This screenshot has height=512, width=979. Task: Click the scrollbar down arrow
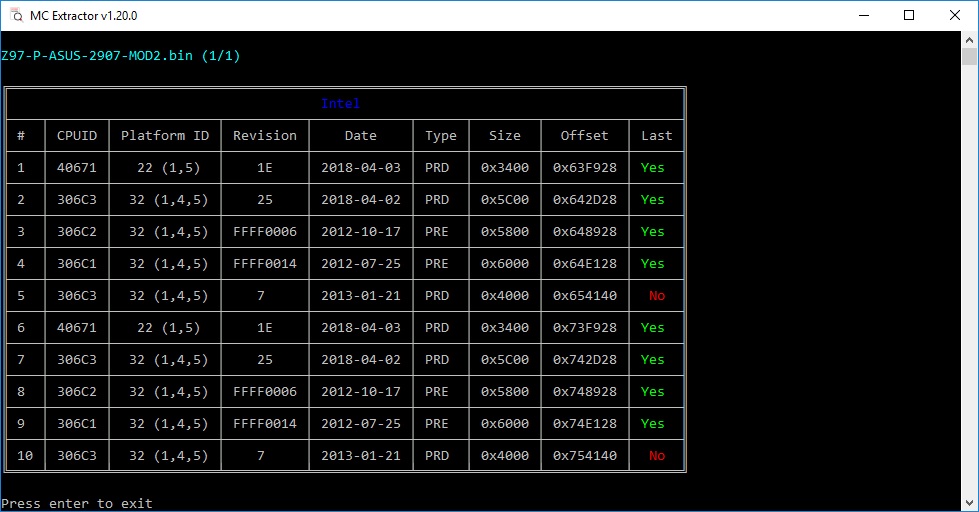point(969,503)
